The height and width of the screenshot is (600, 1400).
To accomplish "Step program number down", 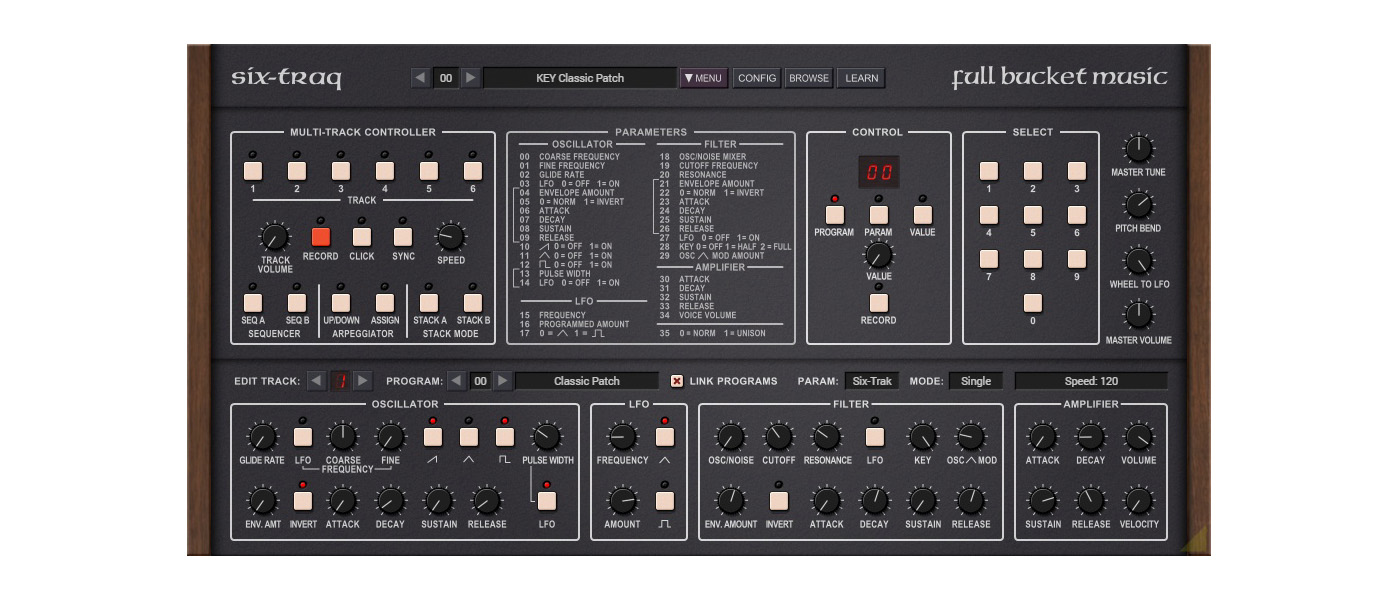I will click(x=456, y=381).
